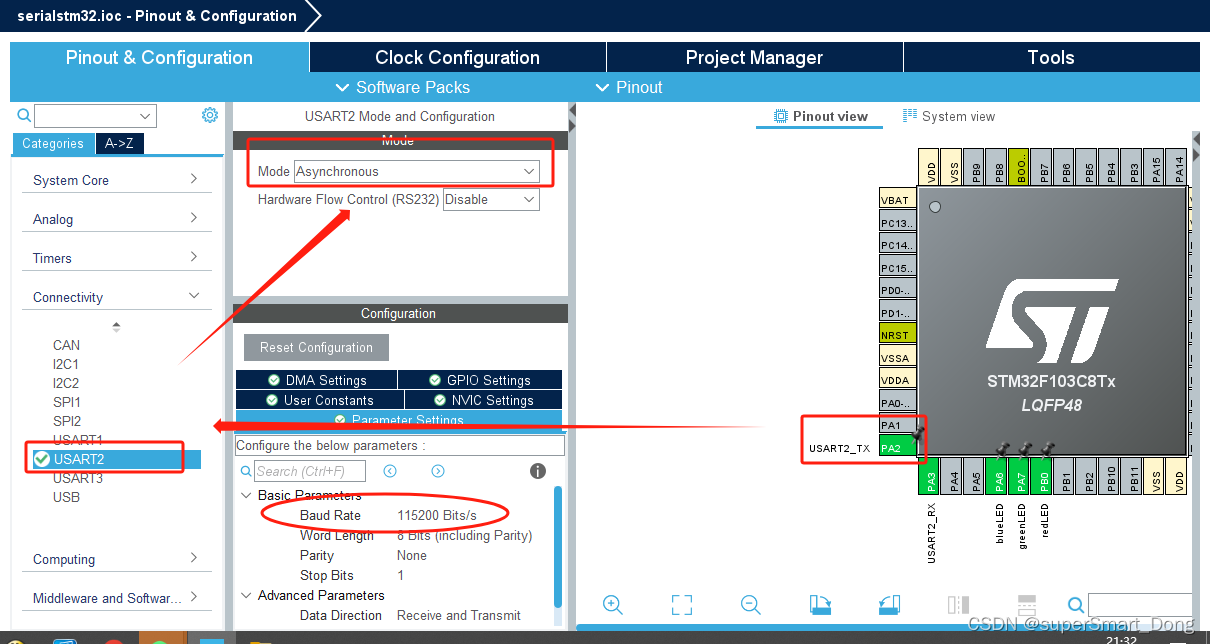Select the Categories tab
The height and width of the screenshot is (644, 1210).
[53, 143]
